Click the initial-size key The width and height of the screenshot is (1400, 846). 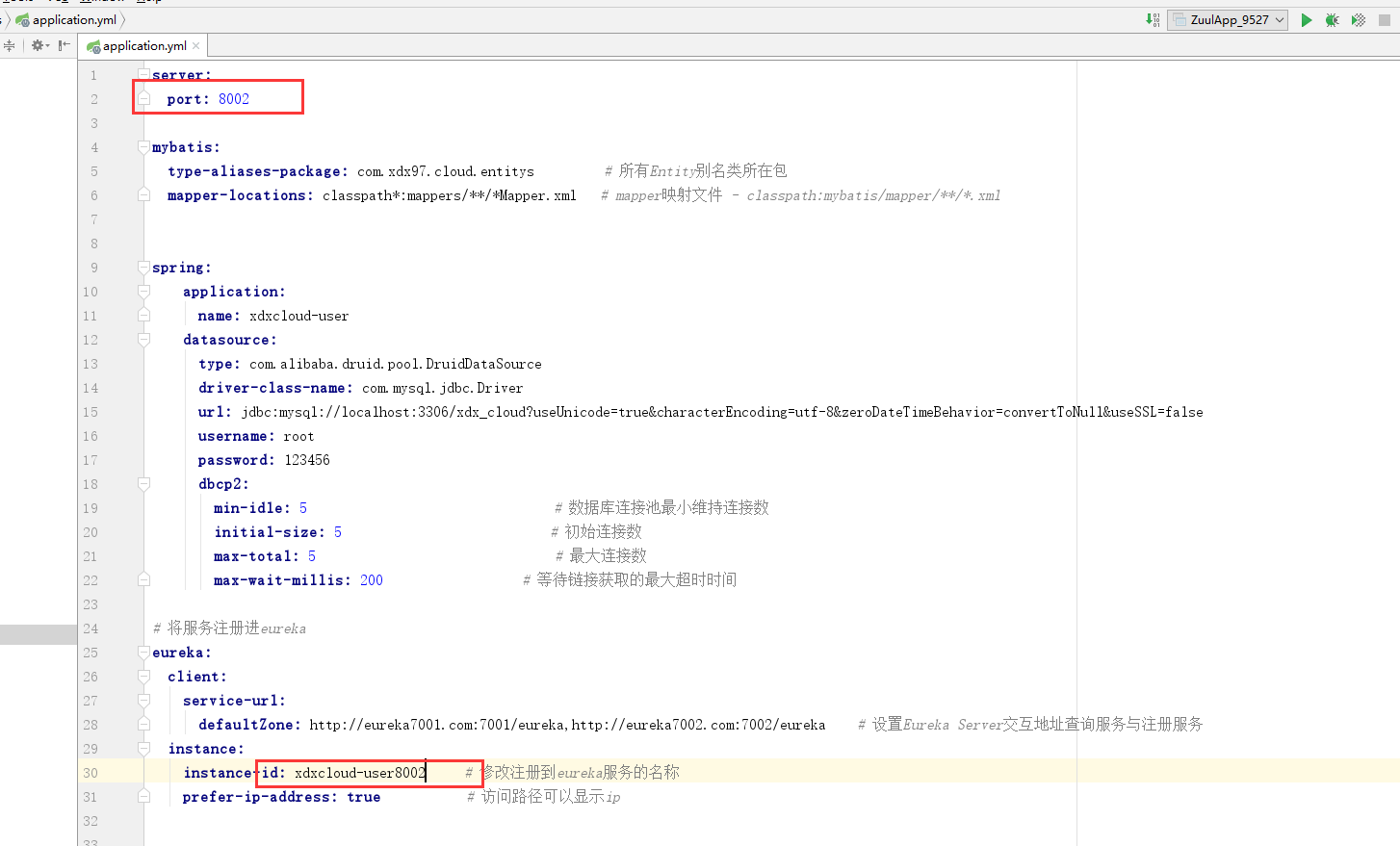270,532
